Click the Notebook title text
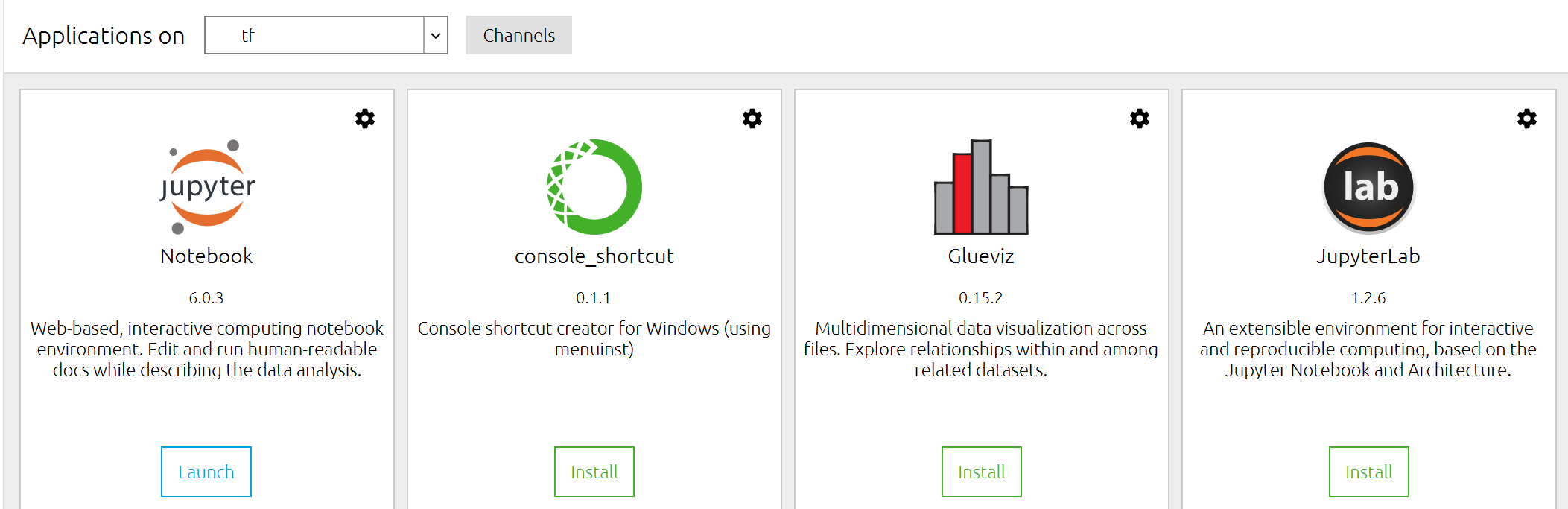1568x509 pixels. (x=206, y=256)
